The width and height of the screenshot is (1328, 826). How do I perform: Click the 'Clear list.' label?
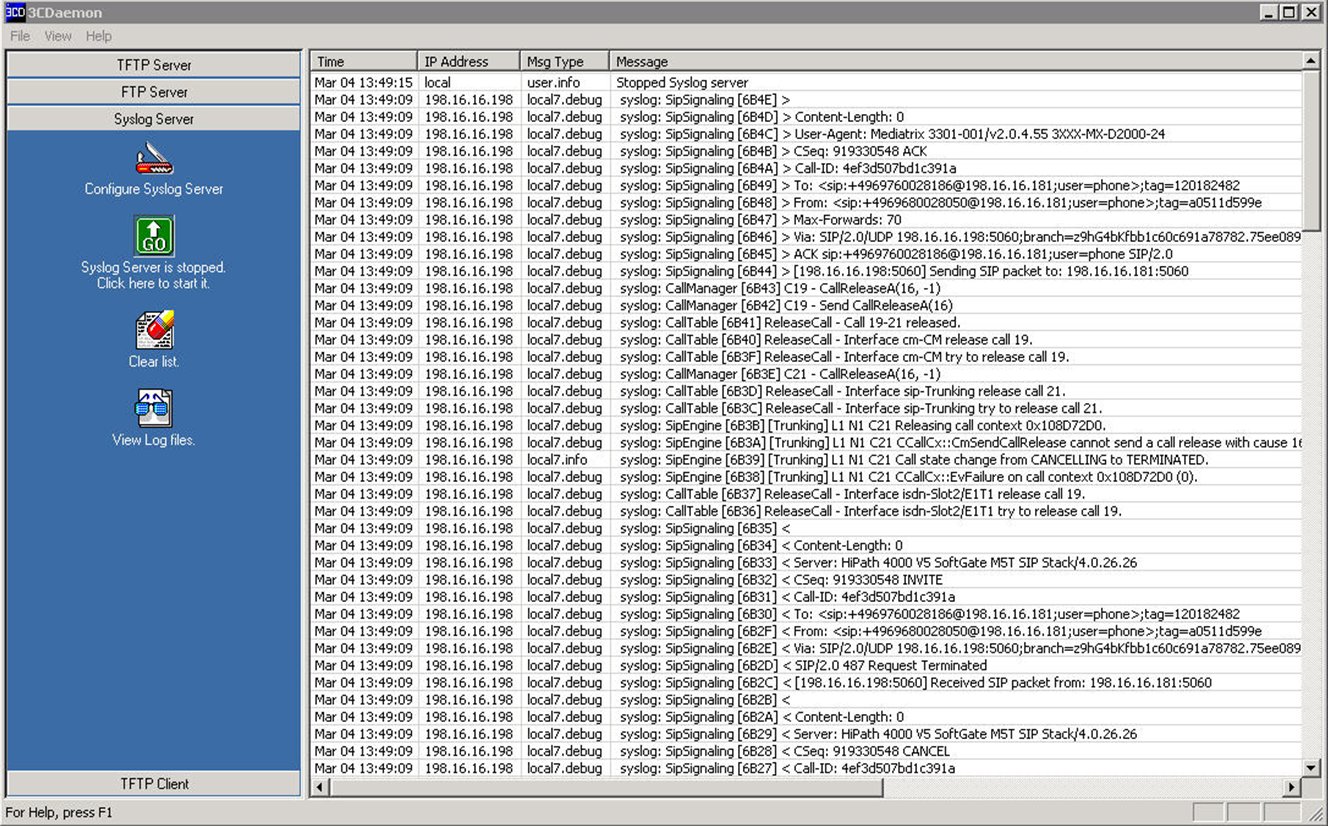click(154, 362)
